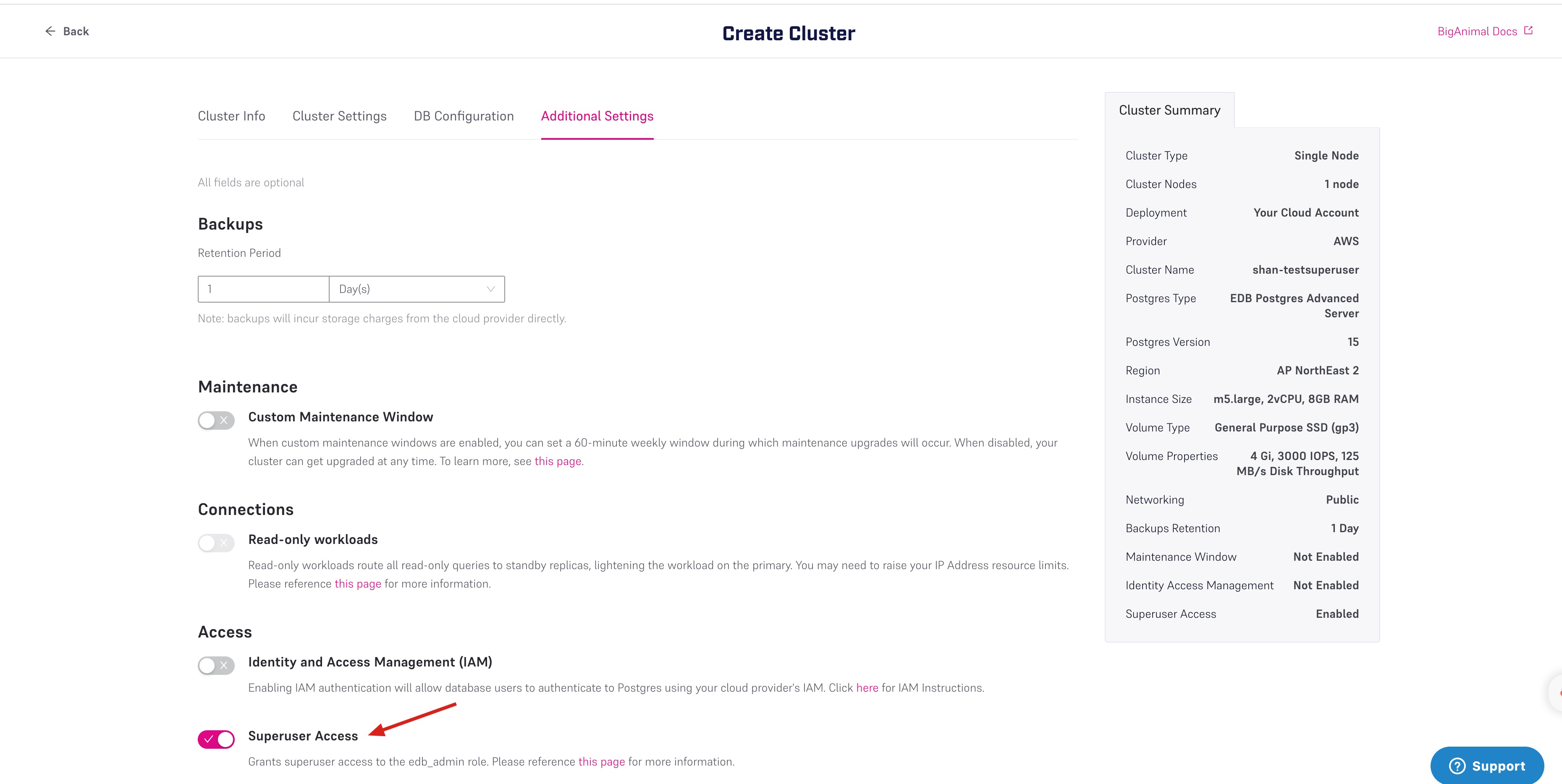Select the Additional Settings tab

click(x=597, y=116)
